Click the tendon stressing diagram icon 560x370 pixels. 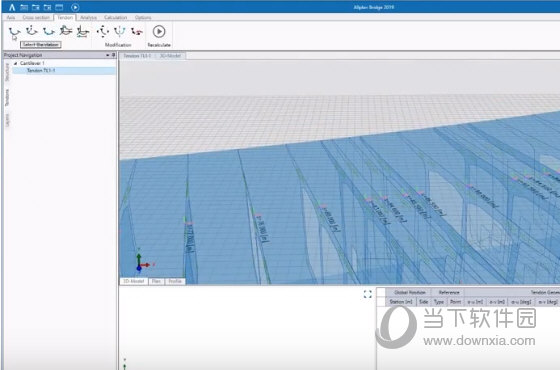point(83,31)
